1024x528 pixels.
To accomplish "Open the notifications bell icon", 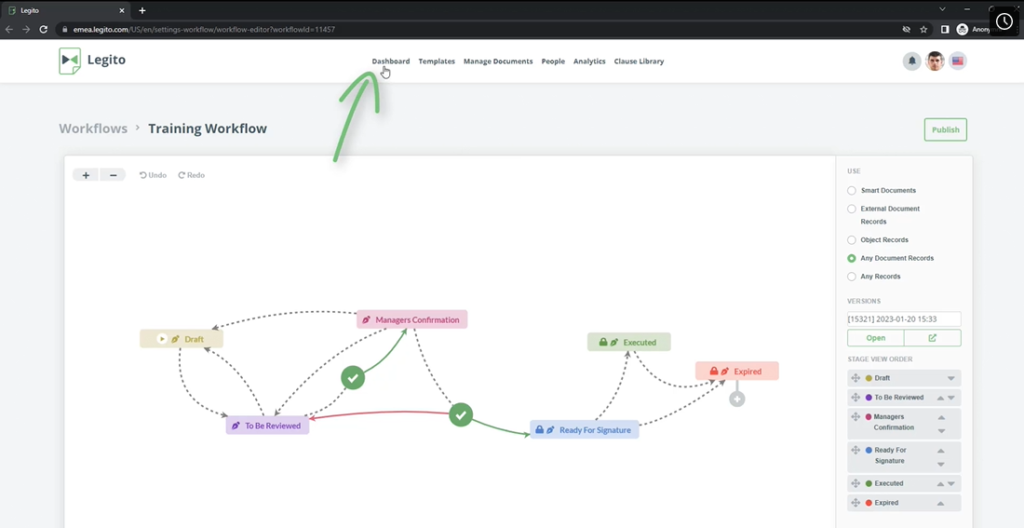I will (911, 61).
